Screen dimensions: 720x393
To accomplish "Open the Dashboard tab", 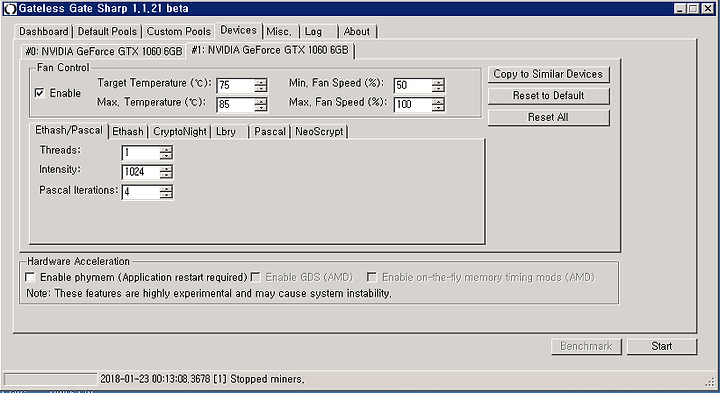I will point(44,32).
